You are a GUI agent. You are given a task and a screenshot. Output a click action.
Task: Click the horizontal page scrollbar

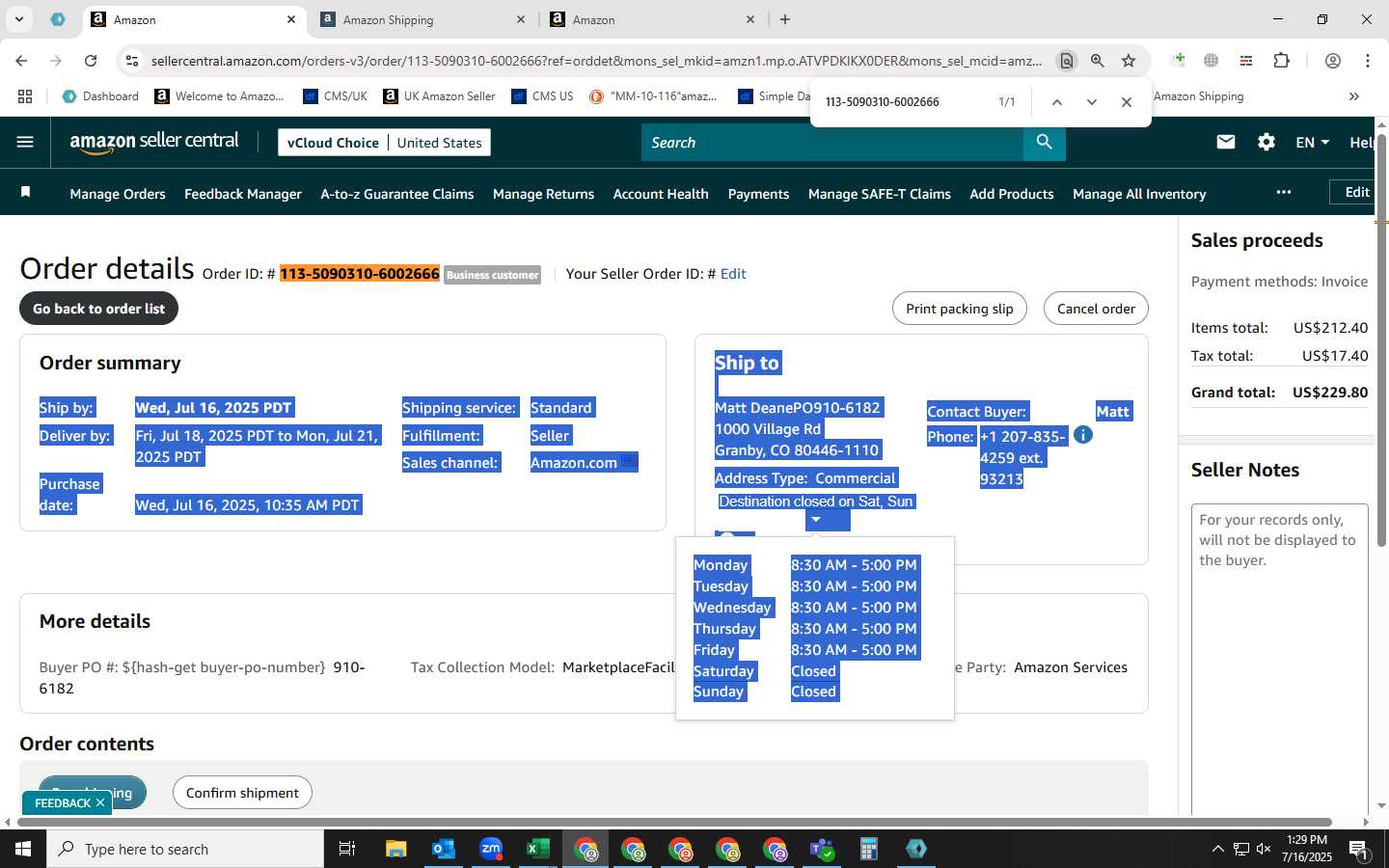[675, 823]
